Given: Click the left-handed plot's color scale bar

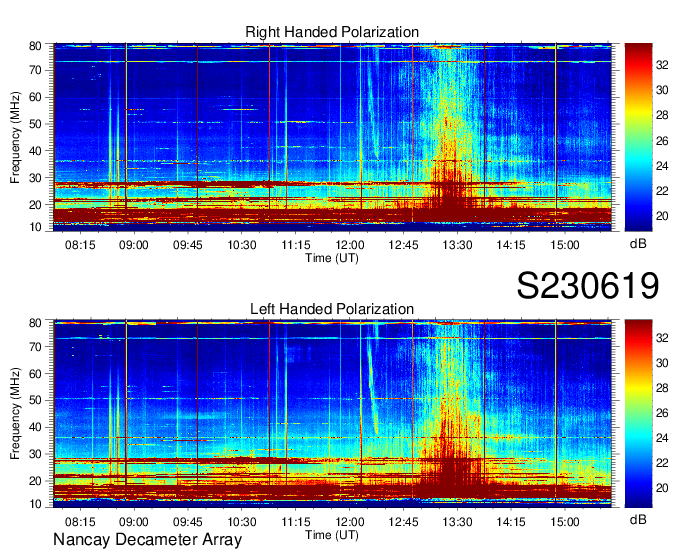Looking at the screenshot, I should (638, 413).
